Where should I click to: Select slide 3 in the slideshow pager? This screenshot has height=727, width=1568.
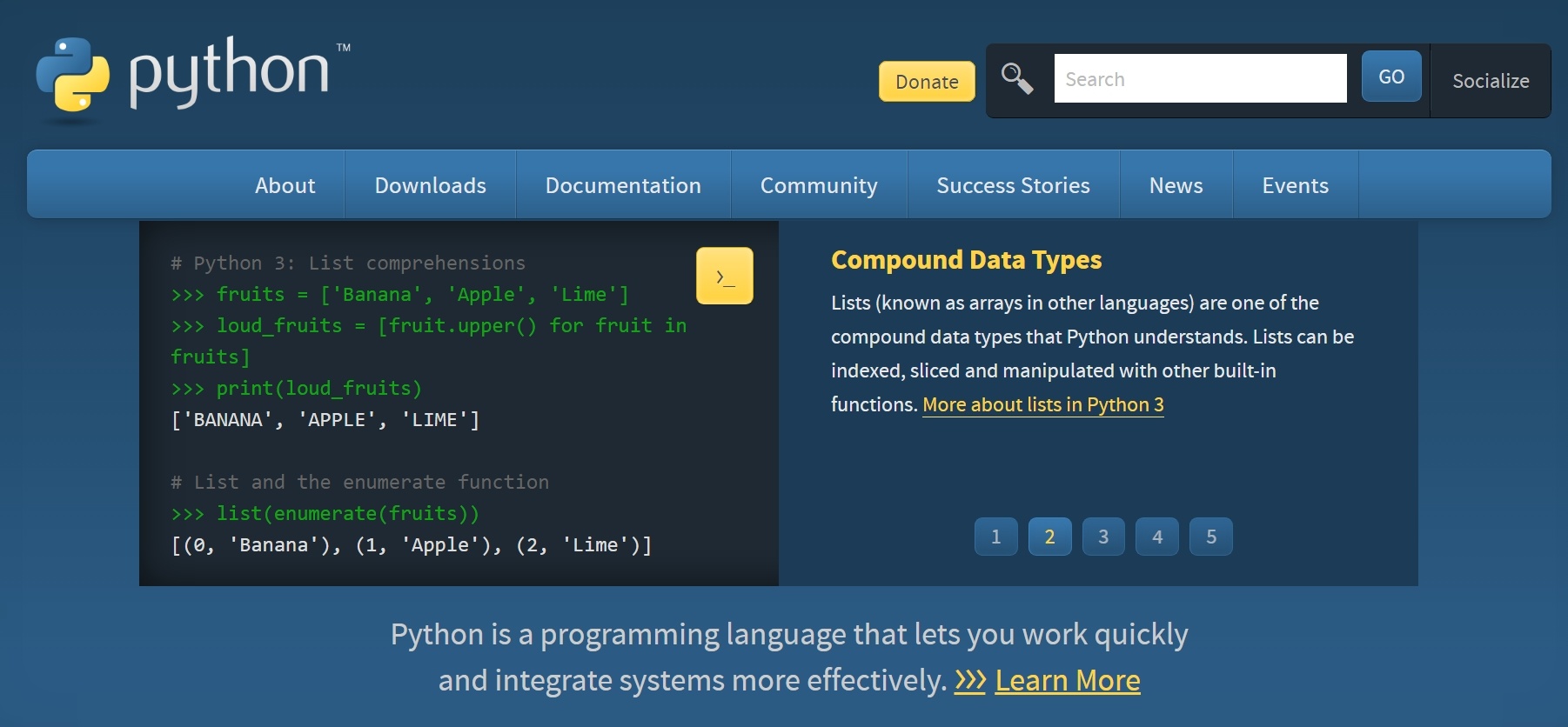click(x=1102, y=537)
